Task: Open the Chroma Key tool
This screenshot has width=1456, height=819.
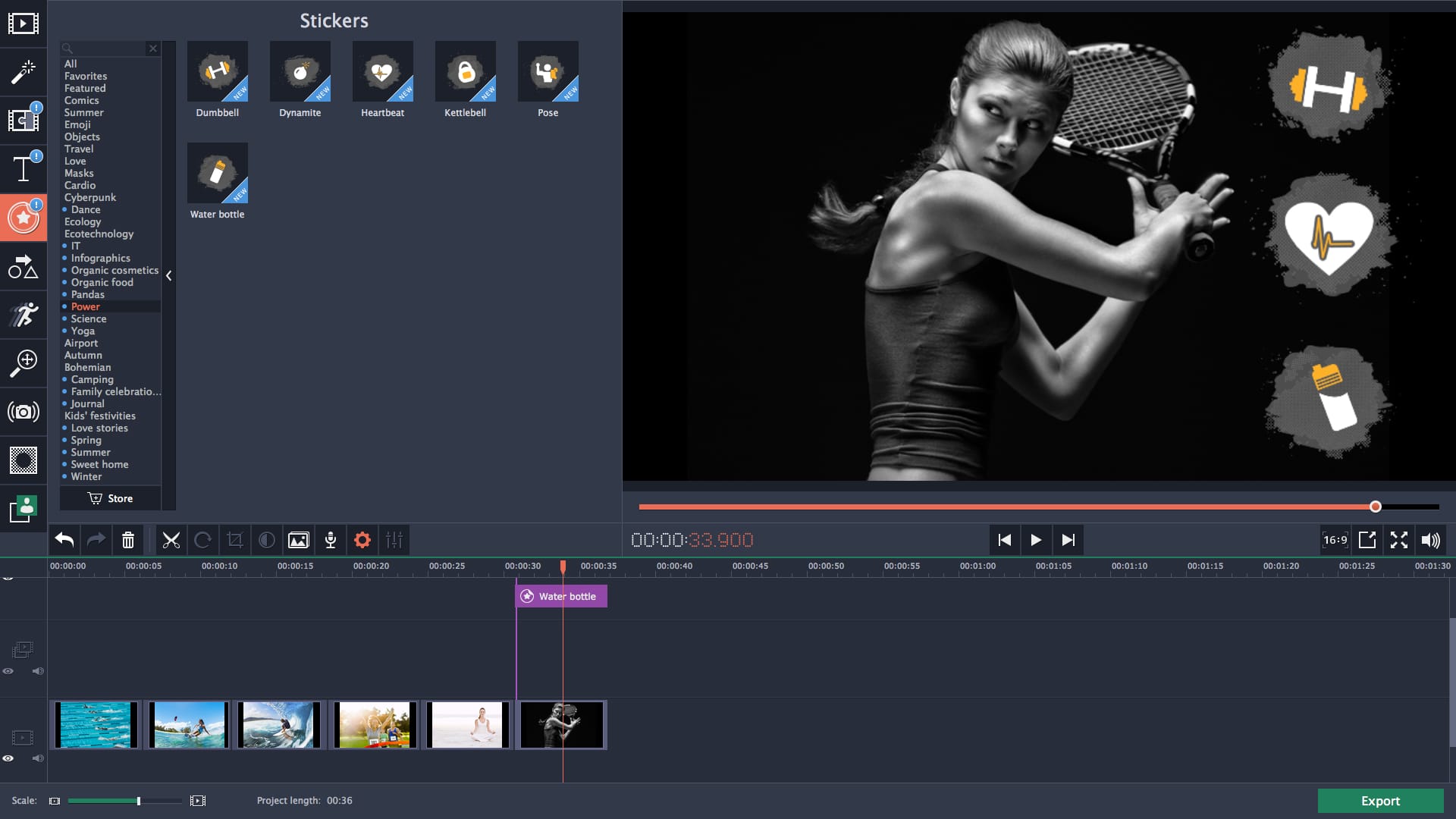Action: [x=23, y=459]
